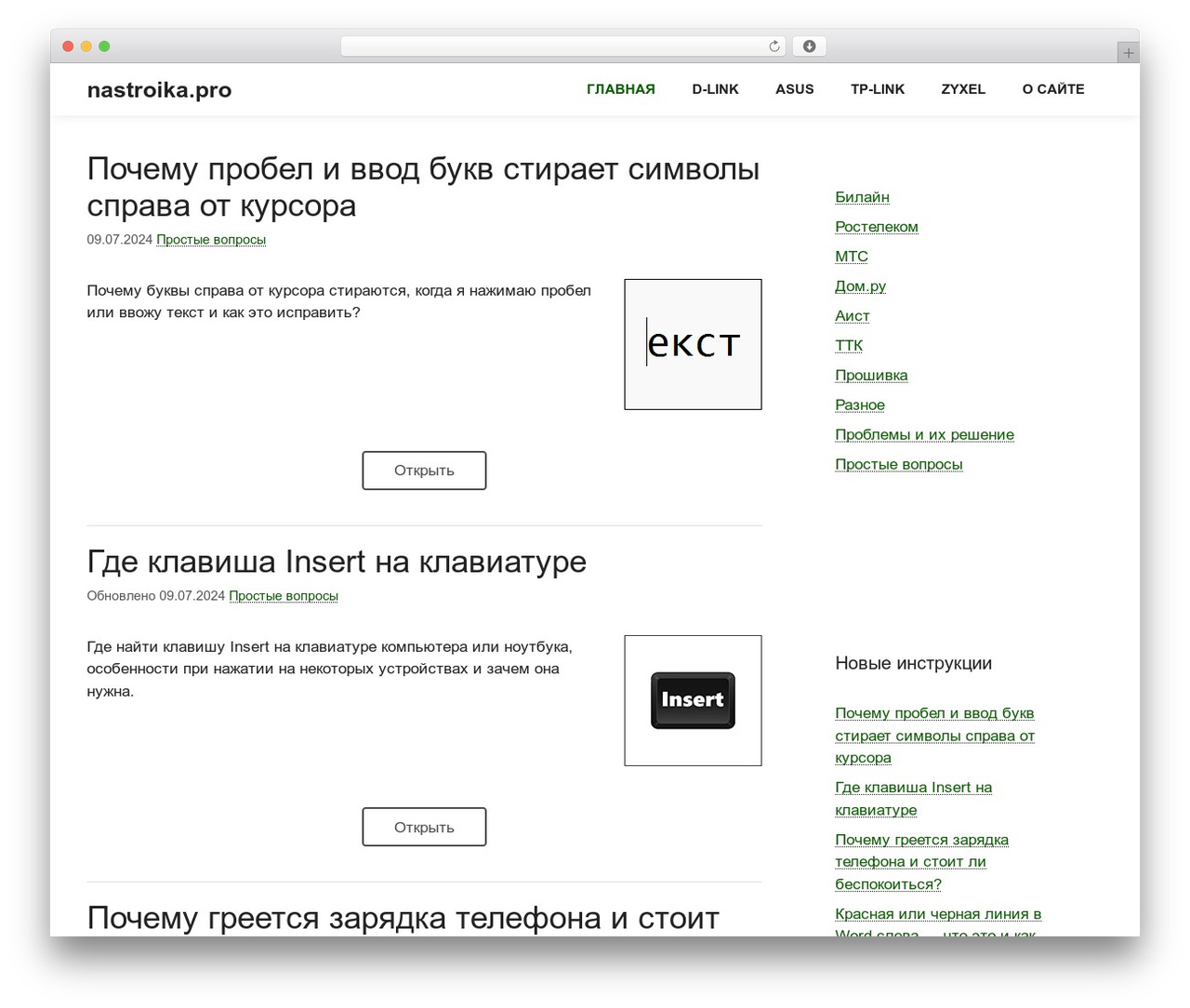1190x1008 pixels.
Task: Open article title about пробел стирает символы
Action: click(423, 187)
